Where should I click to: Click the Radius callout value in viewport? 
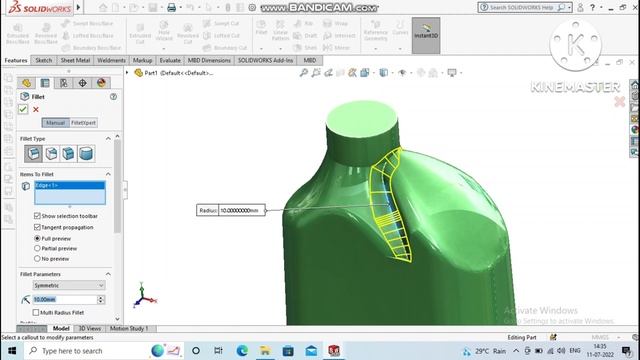241,210
